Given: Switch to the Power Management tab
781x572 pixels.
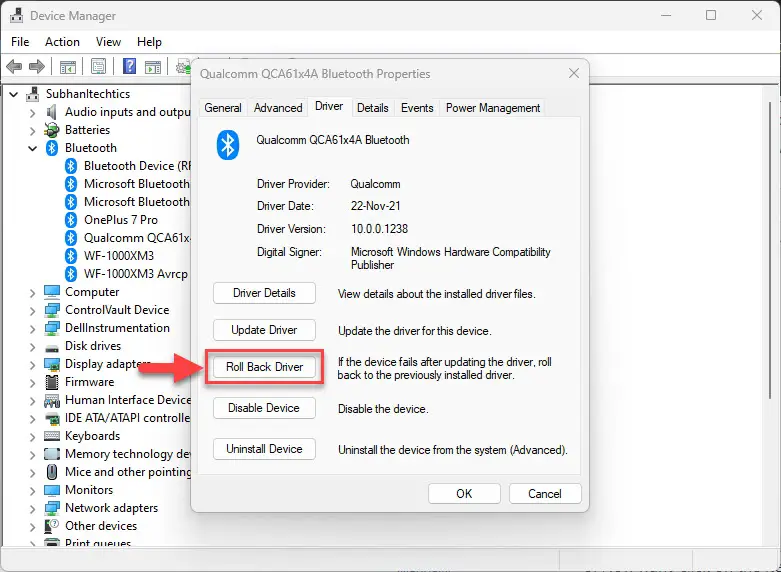Looking at the screenshot, I should [x=493, y=108].
